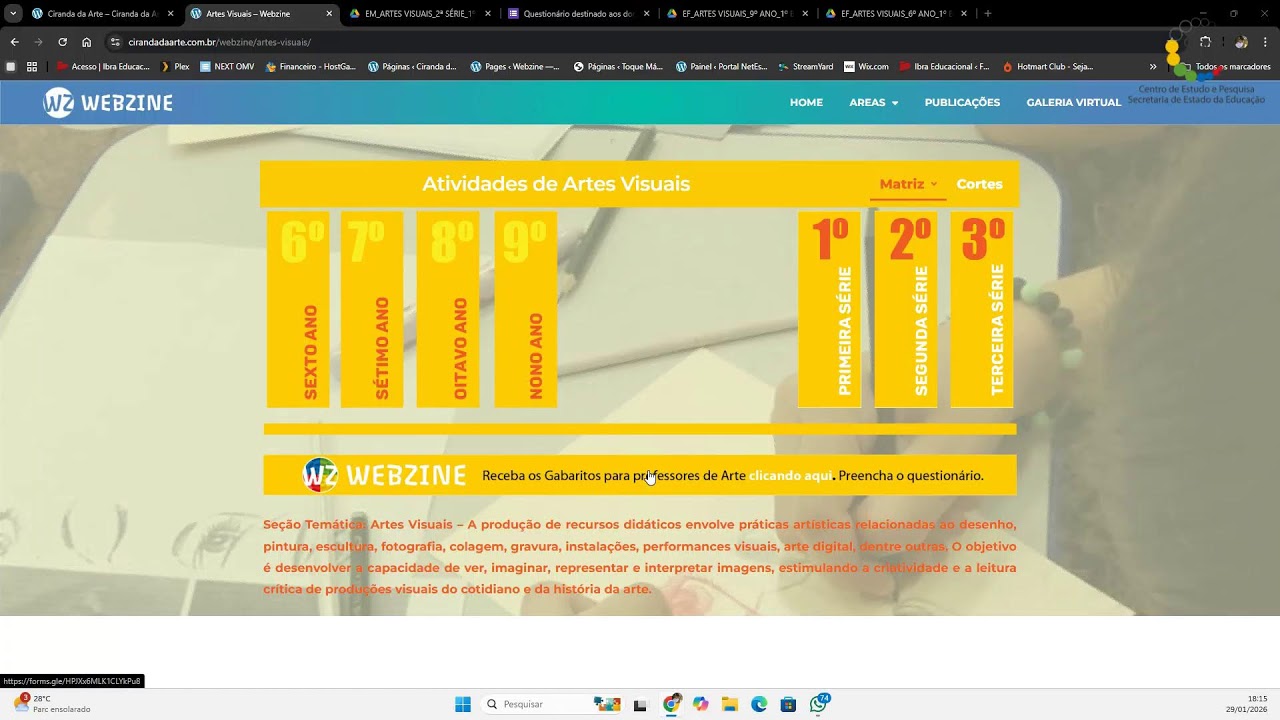
Task: Open Microsoft Store from taskbar
Action: coord(788,704)
